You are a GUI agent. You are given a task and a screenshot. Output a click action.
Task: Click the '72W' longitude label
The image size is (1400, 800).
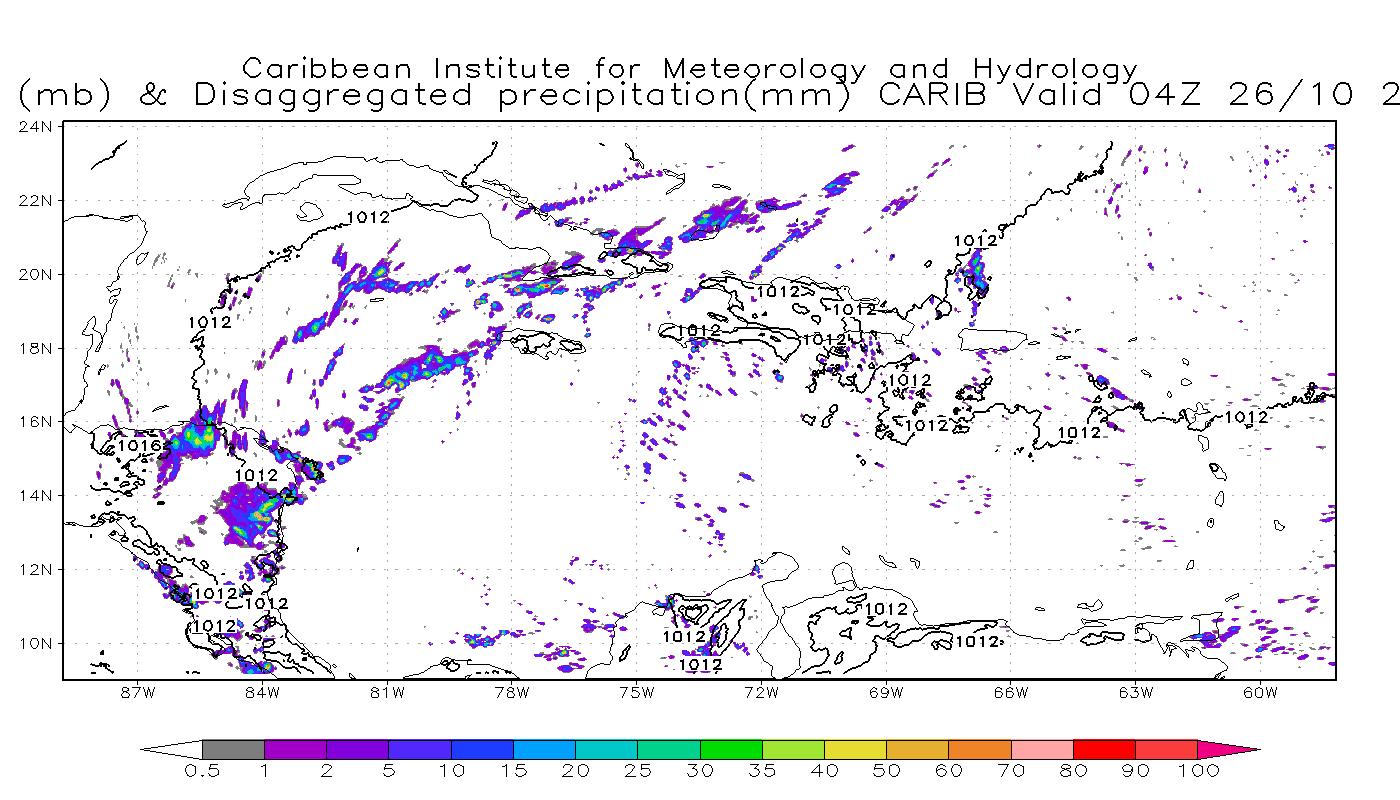coord(761,693)
